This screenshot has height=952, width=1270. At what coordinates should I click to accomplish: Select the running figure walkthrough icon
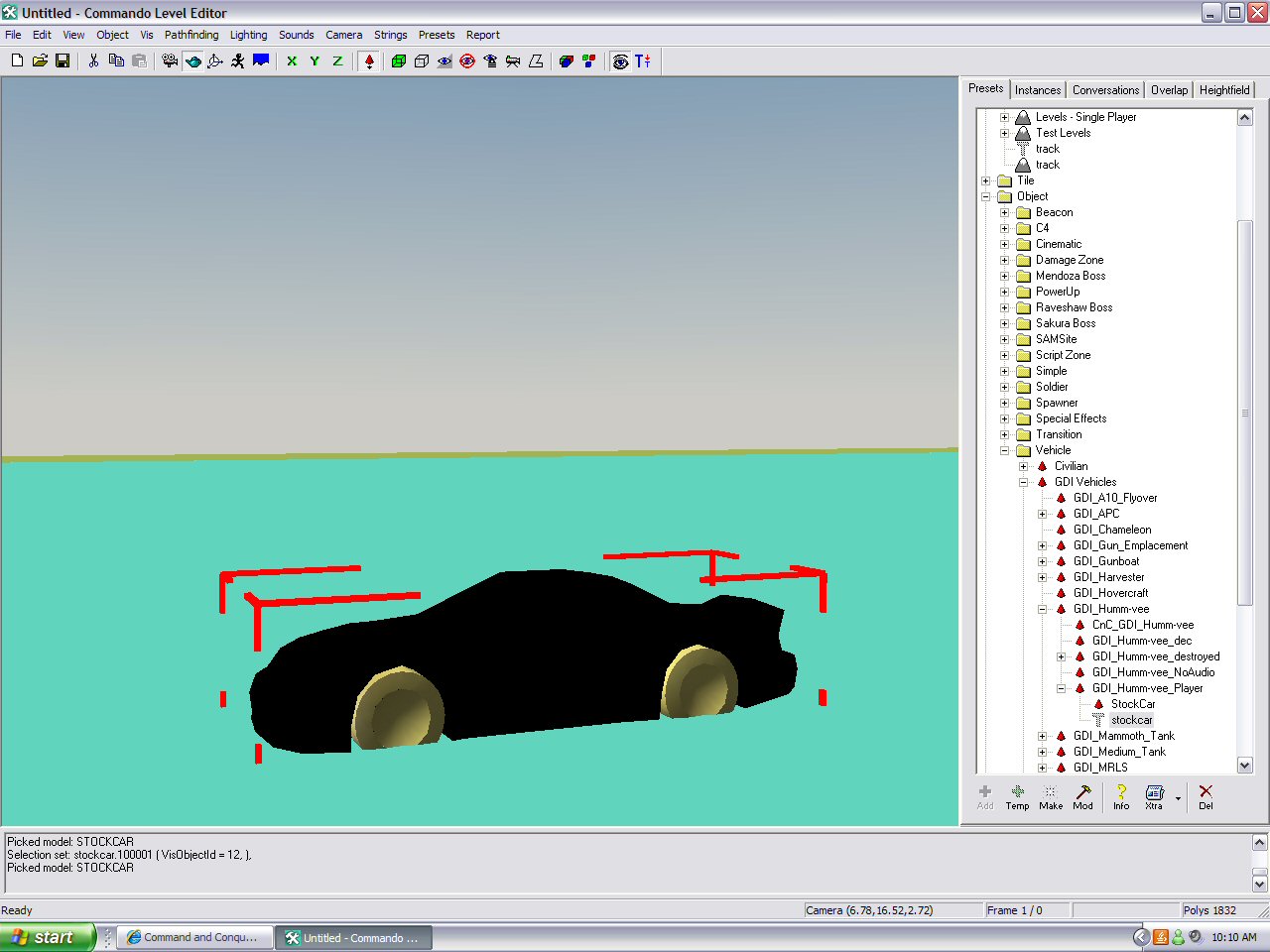click(x=238, y=60)
